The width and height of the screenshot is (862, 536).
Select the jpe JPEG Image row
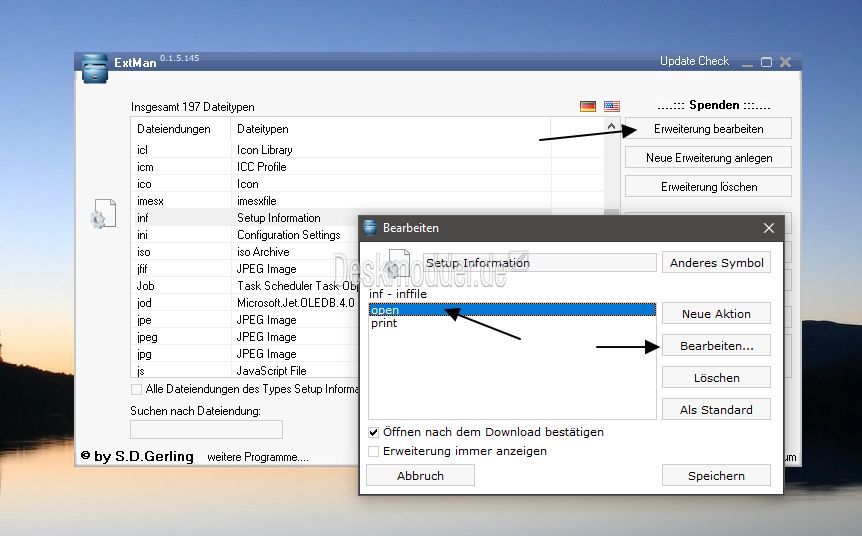pos(245,320)
